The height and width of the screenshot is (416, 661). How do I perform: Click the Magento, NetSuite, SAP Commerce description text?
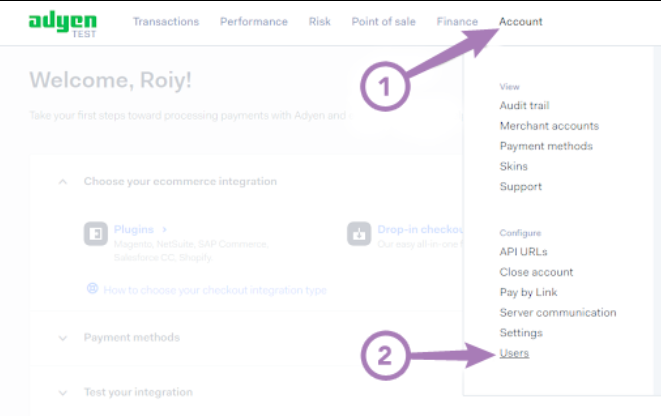[x=191, y=251]
